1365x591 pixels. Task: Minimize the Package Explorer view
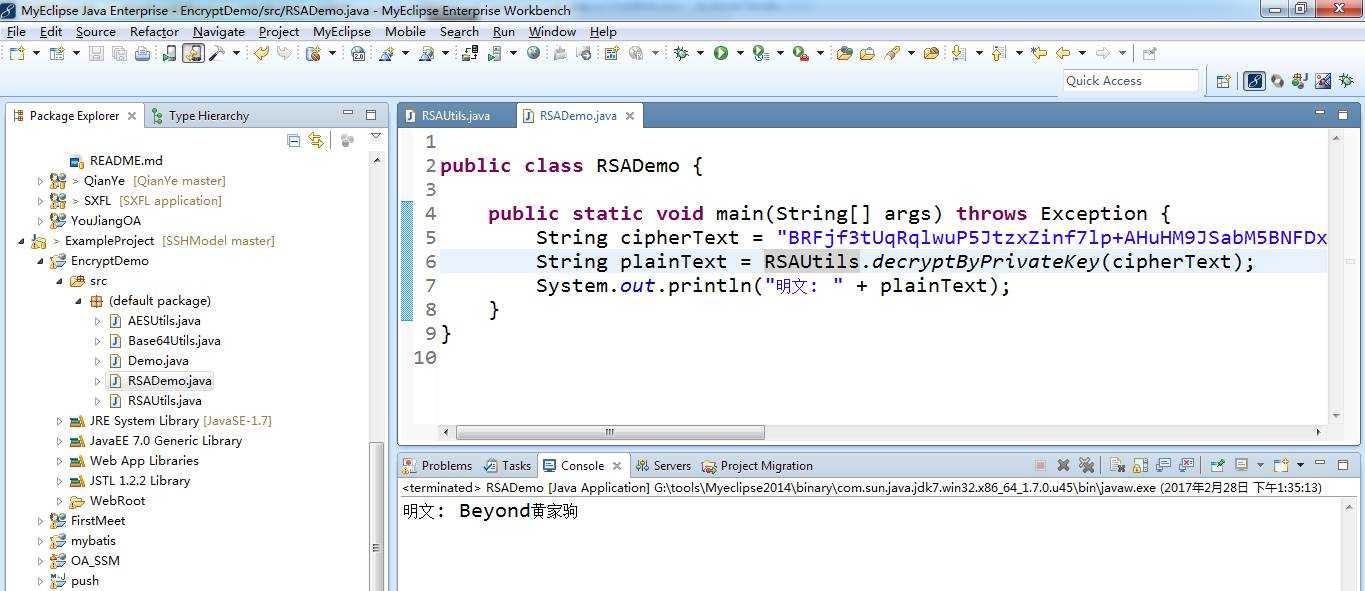(x=348, y=114)
